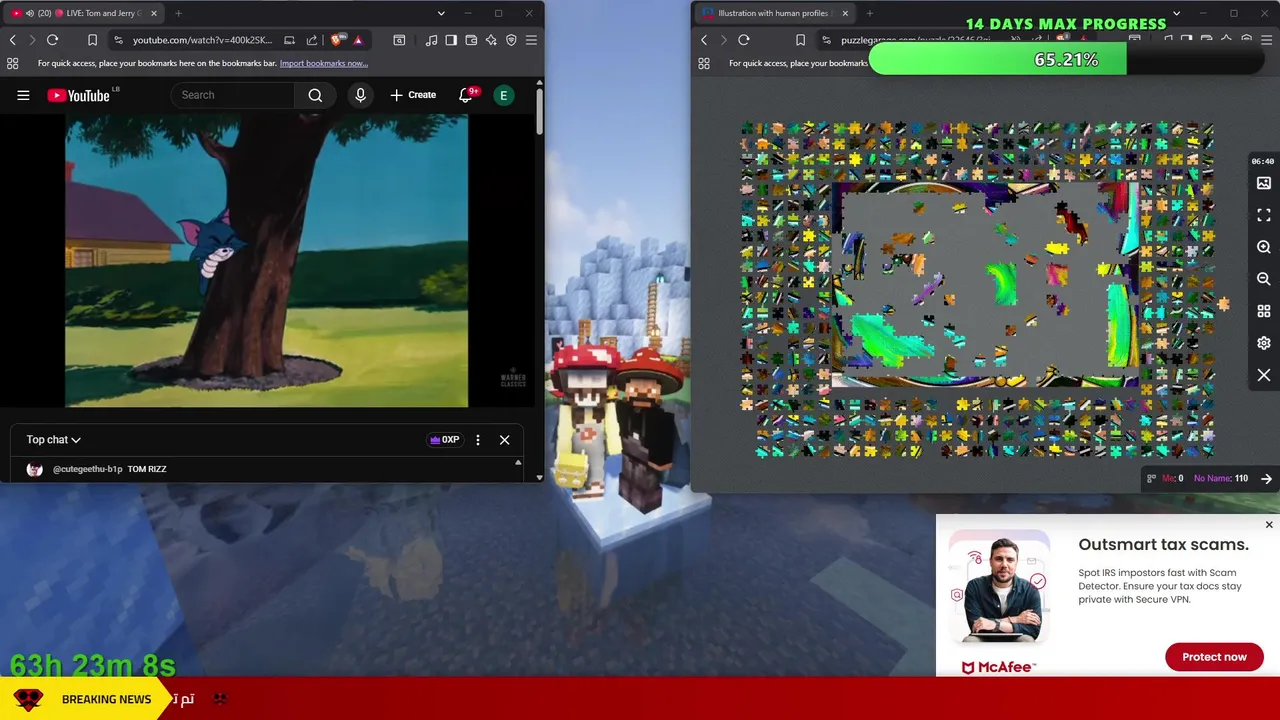The image size is (1280, 720).
Task: Open Brave Shields lion icon in YouTube window
Action: 337,40
